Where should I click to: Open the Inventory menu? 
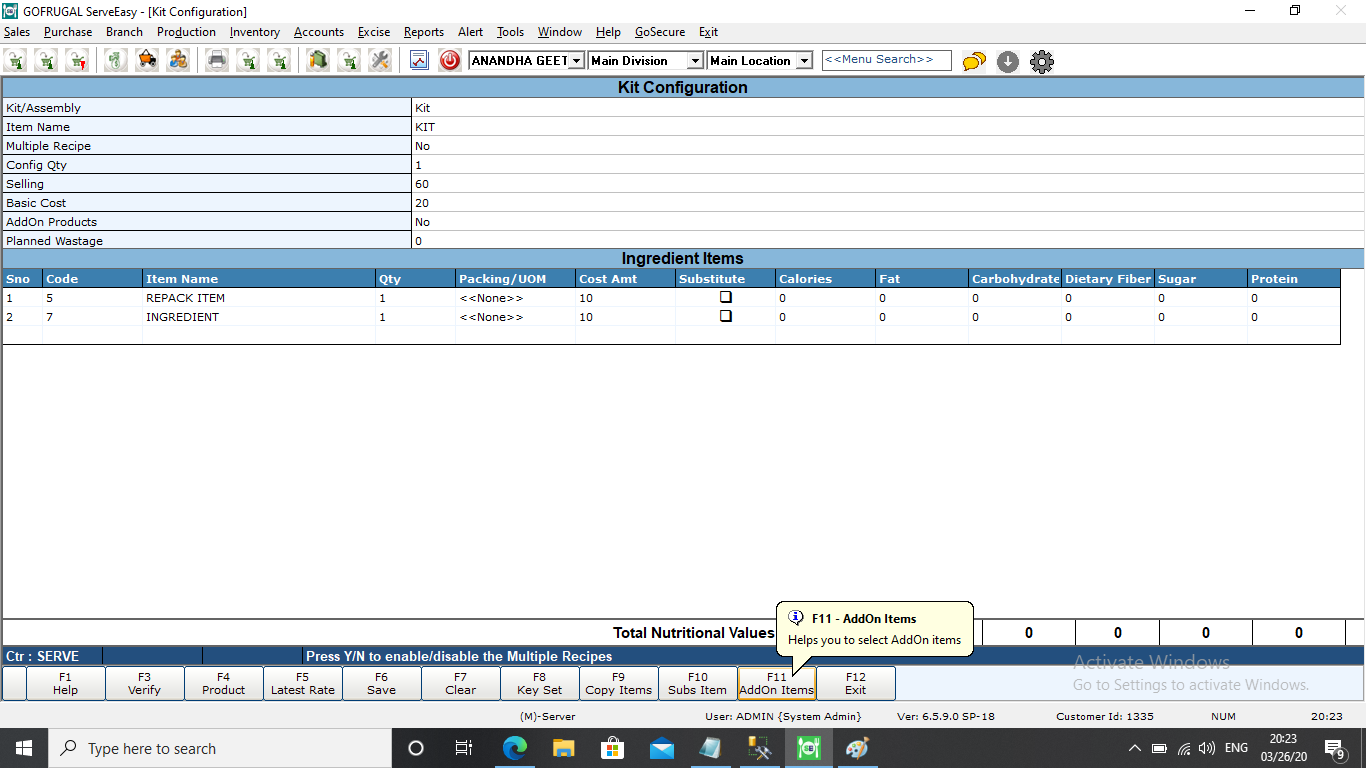(254, 31)
